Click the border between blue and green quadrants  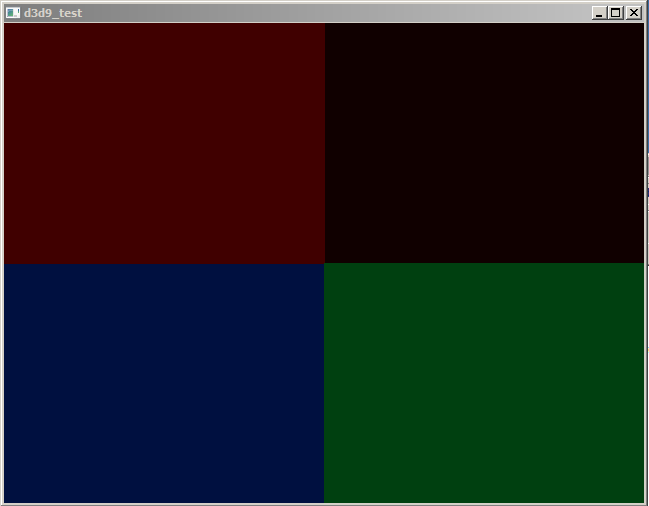tap(324, 383)
